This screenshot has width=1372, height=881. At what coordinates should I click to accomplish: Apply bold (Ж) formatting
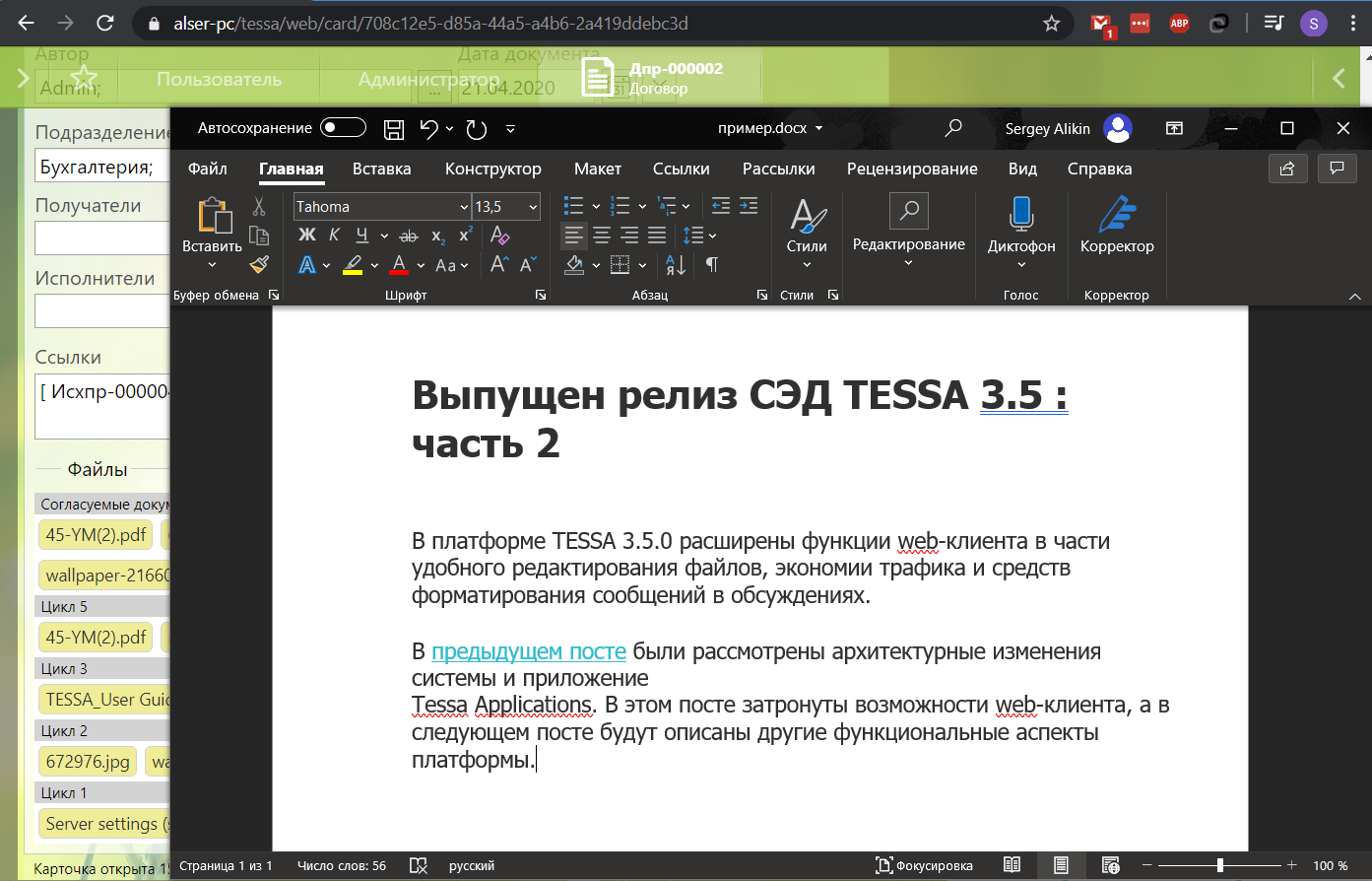pyautogui.click(x=307, y=235)
